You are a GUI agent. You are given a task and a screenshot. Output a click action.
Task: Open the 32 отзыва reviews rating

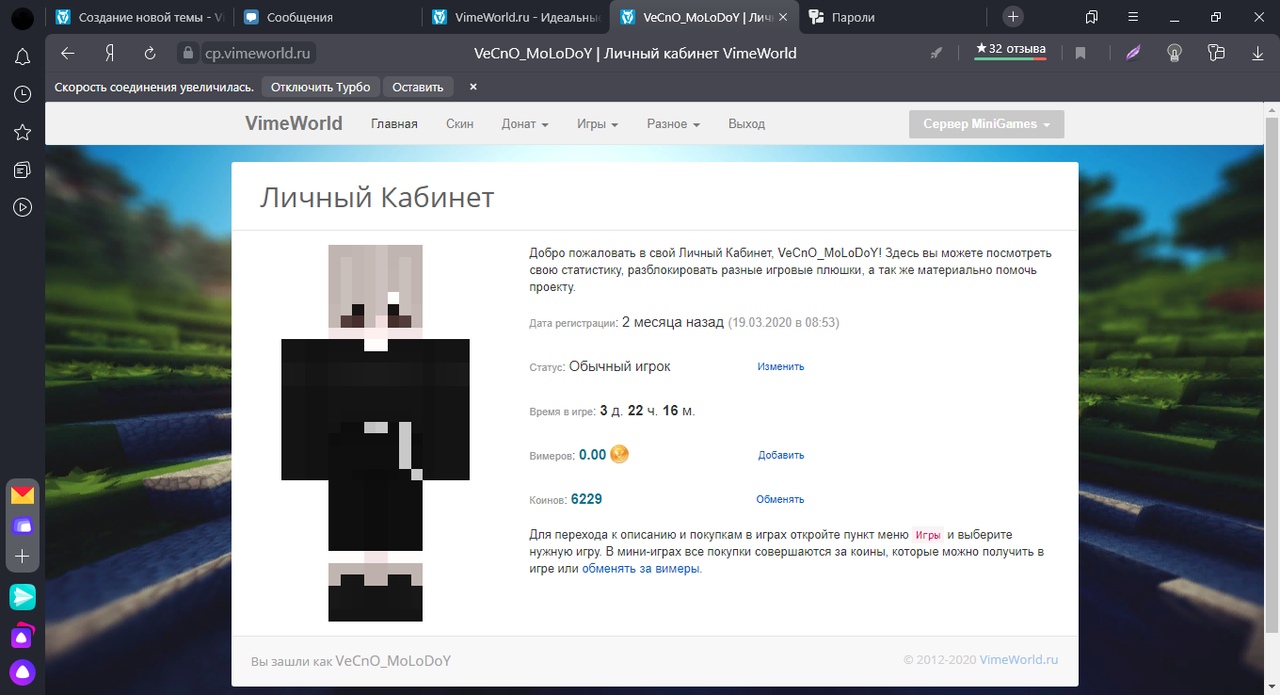[1011, 52]
